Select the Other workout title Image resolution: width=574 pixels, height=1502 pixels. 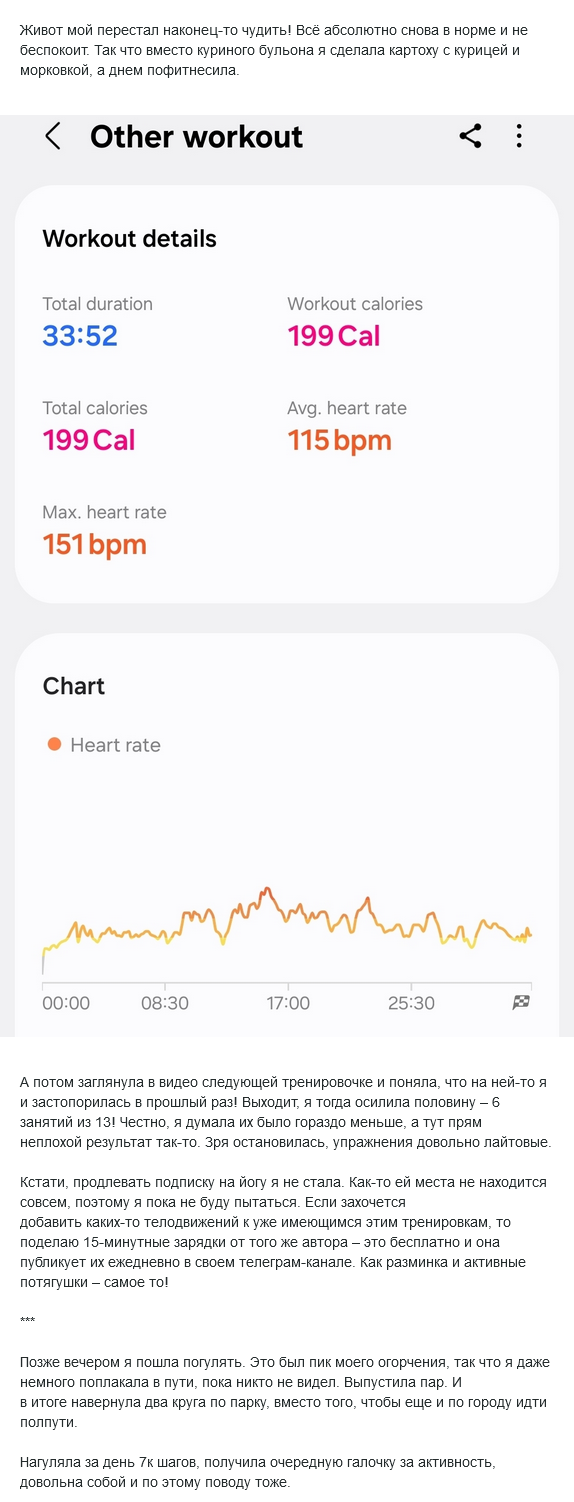click(x=196, y=137)
